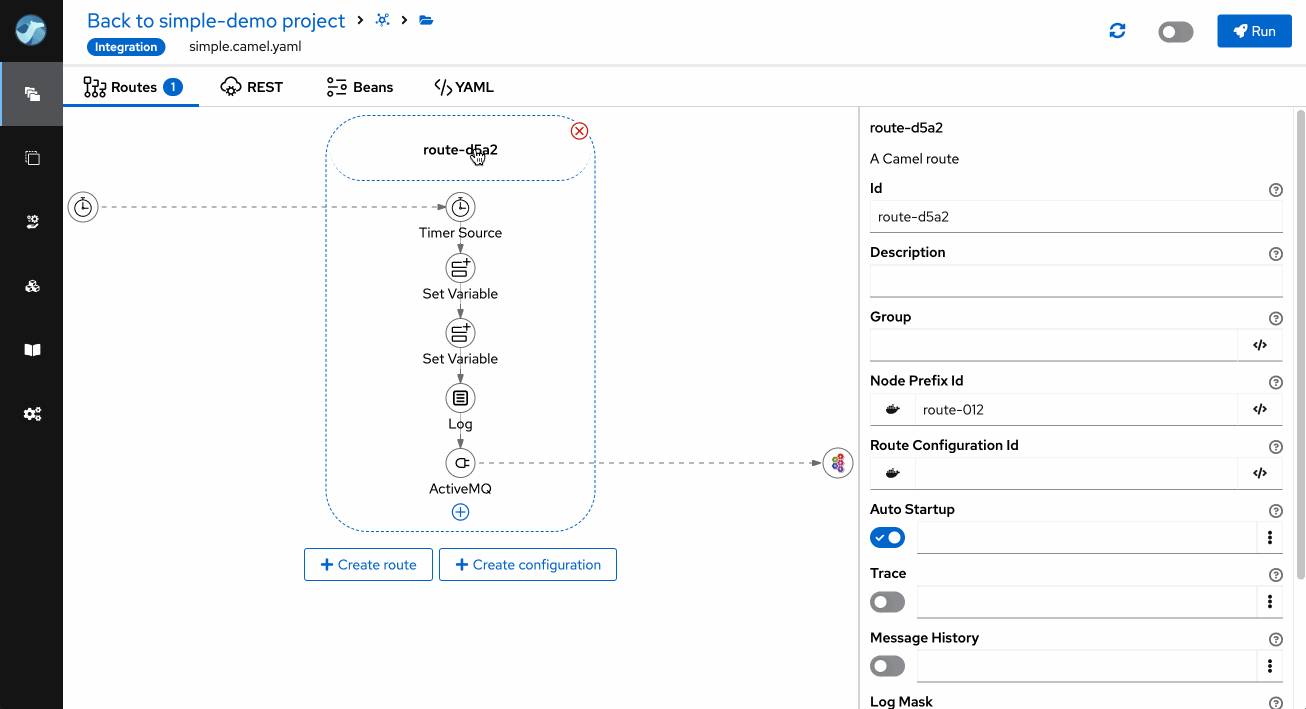The height and width of the screenshot is (709, 1306).
Task: Disable the Auto Startup toggle
Action: [x=887, y=538]
